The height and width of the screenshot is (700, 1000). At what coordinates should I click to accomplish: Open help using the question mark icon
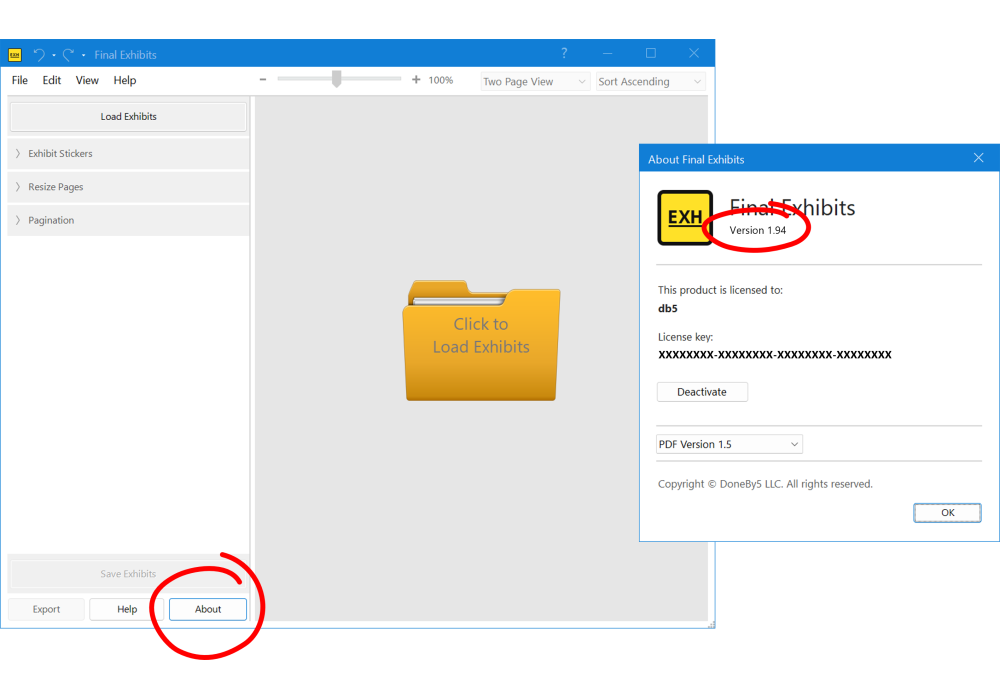point(564,54)
